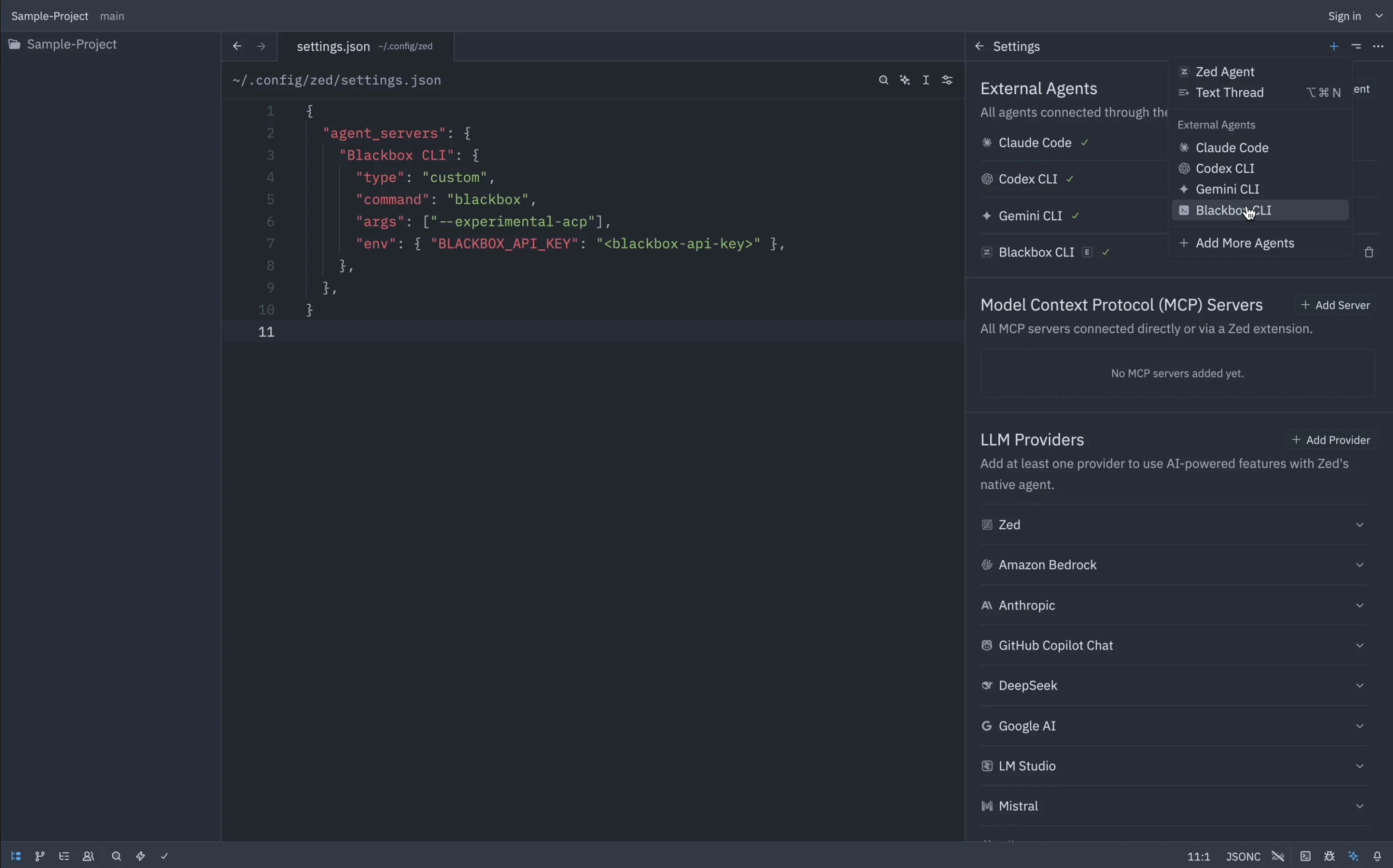This screenshot has height=868, width=1393.
Task: Expand the Anthropic provider chevron
Action: pos(1360,605)
